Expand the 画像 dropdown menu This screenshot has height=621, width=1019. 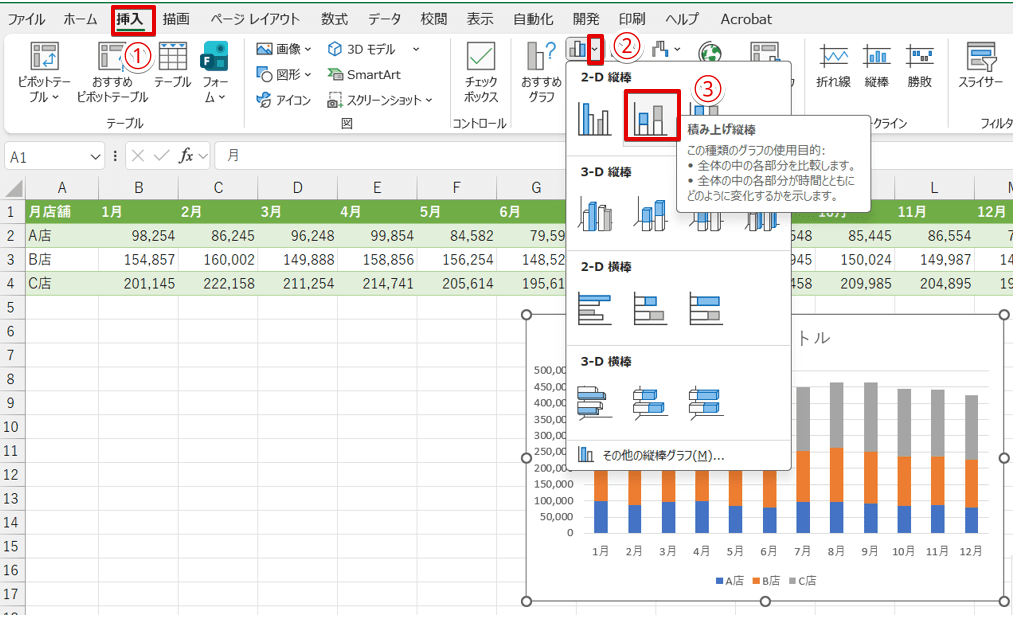coord(307,48)
